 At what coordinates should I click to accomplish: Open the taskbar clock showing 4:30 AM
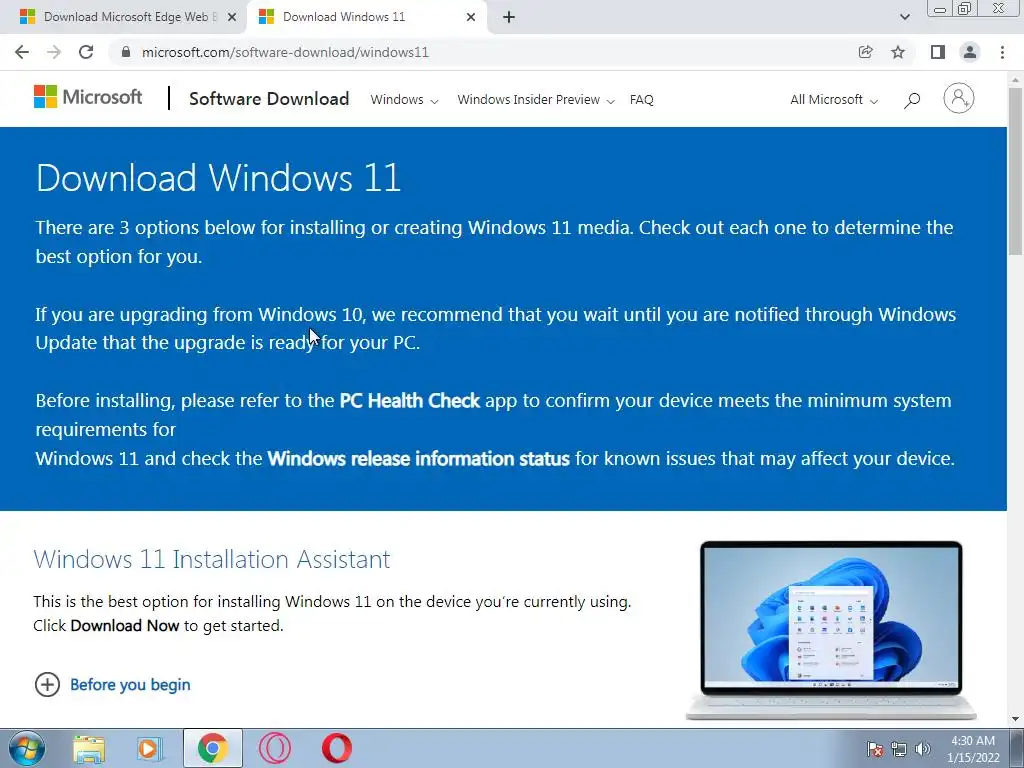(973, 749)
